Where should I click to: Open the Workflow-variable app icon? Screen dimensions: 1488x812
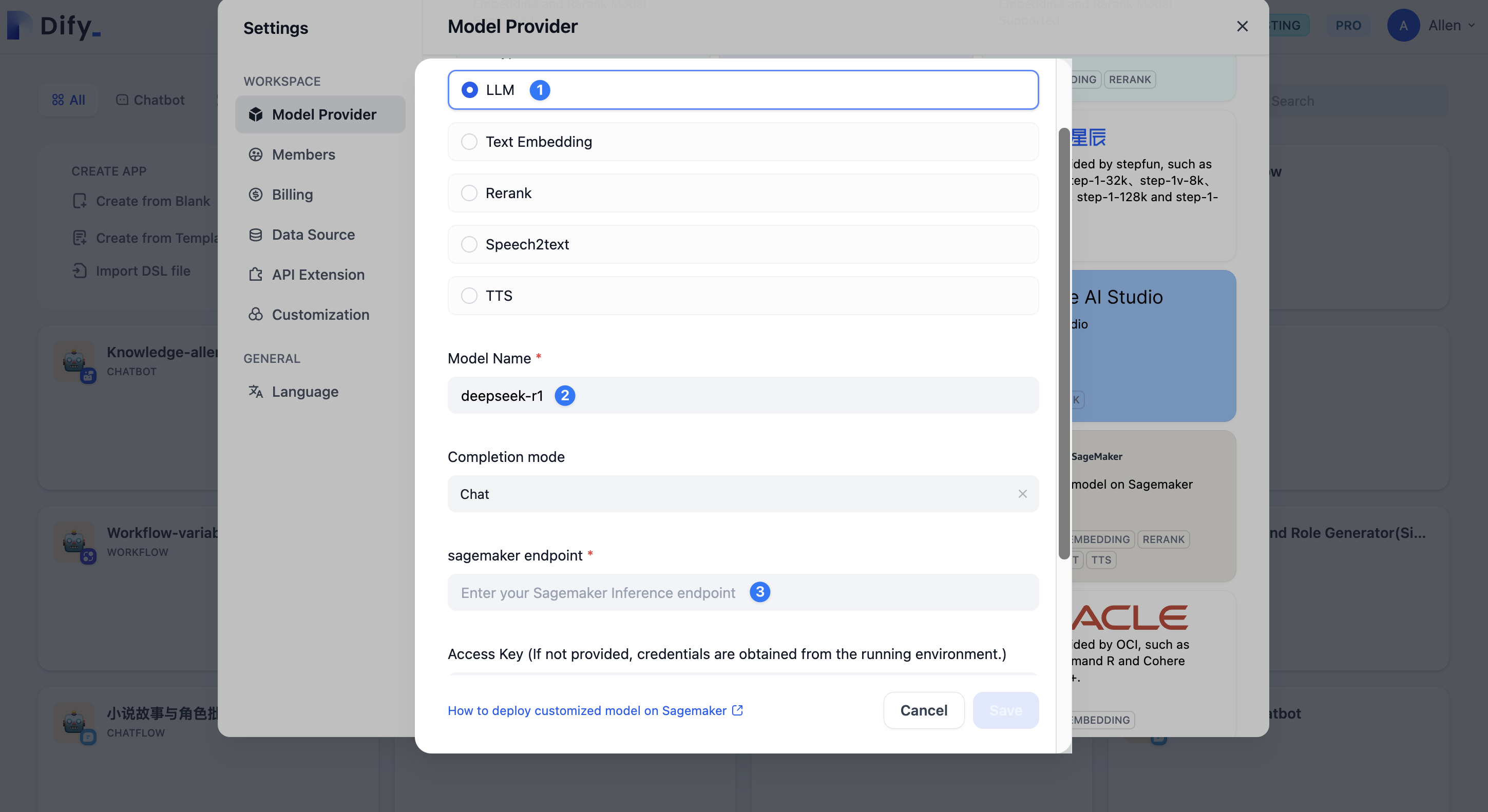(74, 543)
